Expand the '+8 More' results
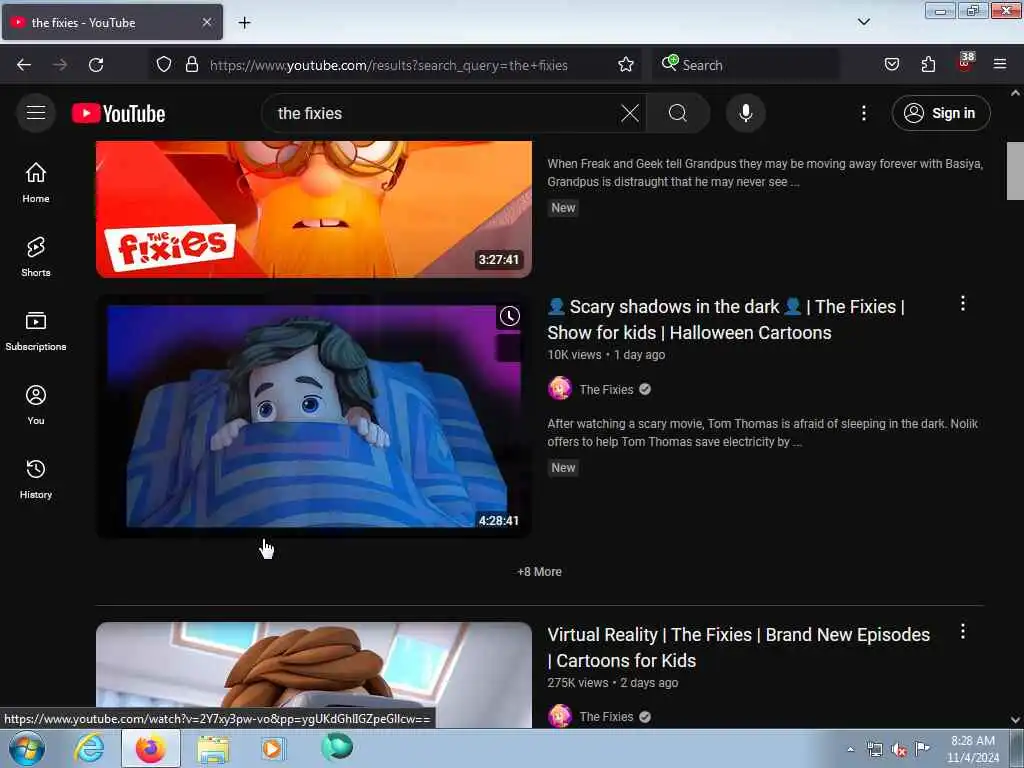 point(539,571)
